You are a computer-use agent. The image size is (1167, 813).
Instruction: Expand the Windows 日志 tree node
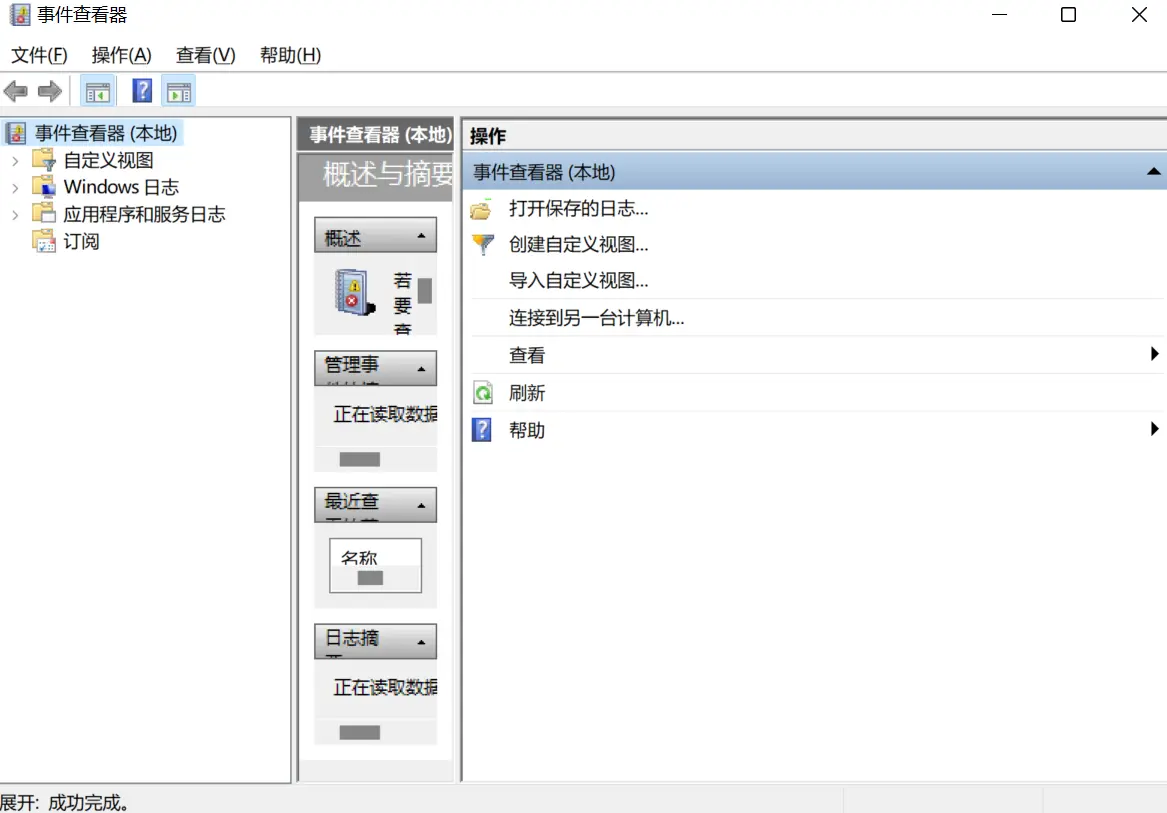click(x=15, y=188)
